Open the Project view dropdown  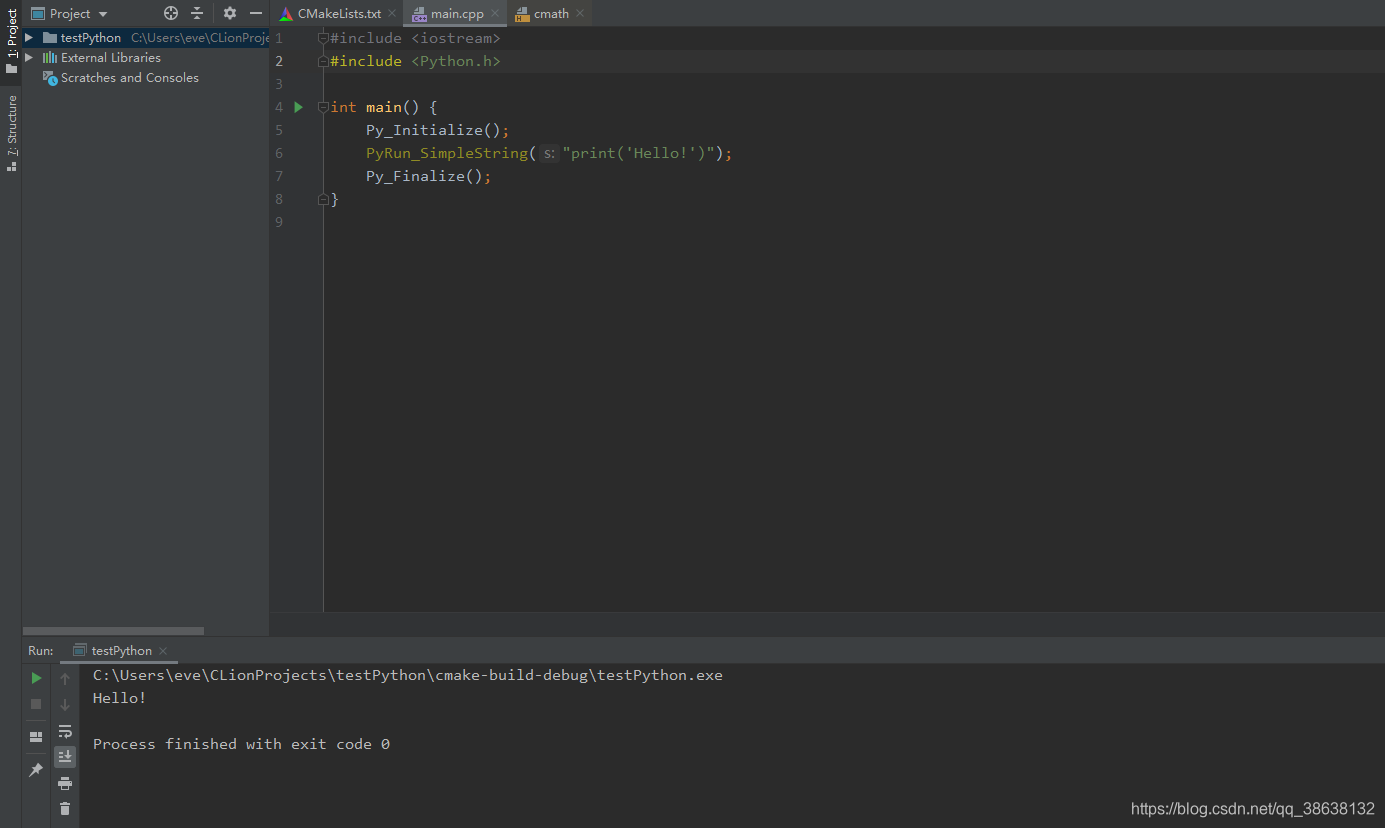(x=69, y=13)
